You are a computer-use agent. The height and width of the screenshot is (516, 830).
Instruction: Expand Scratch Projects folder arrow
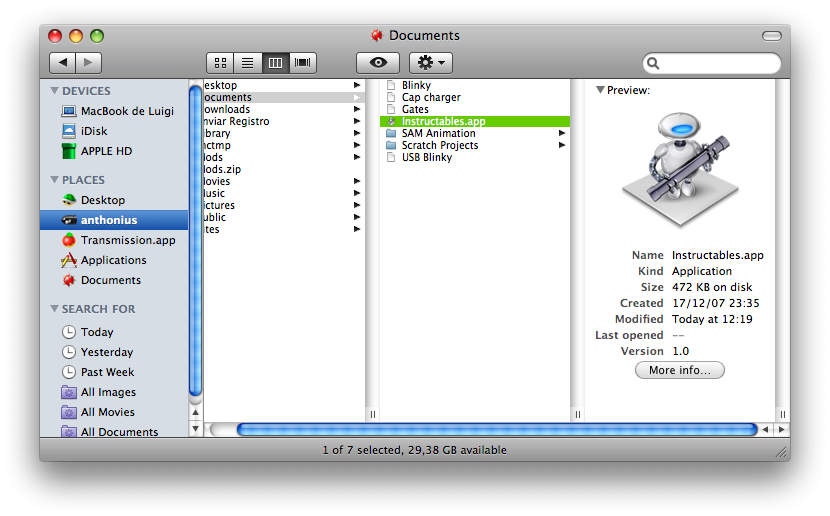coord(562,145)
